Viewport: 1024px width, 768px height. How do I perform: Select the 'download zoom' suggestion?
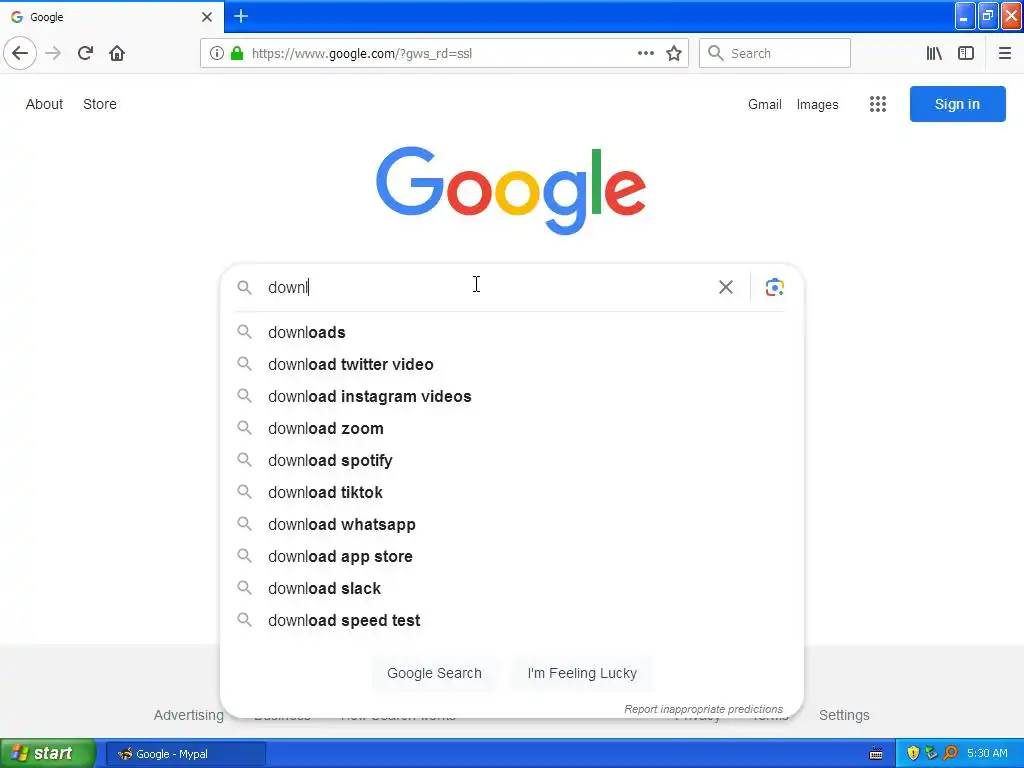pos(325,428)
